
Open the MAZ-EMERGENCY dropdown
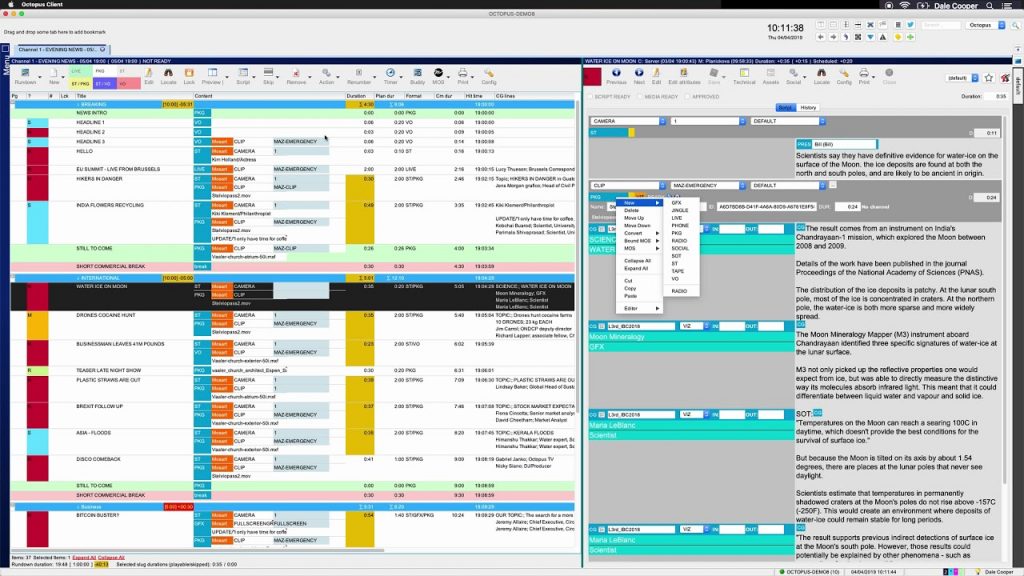coord(742,185)
